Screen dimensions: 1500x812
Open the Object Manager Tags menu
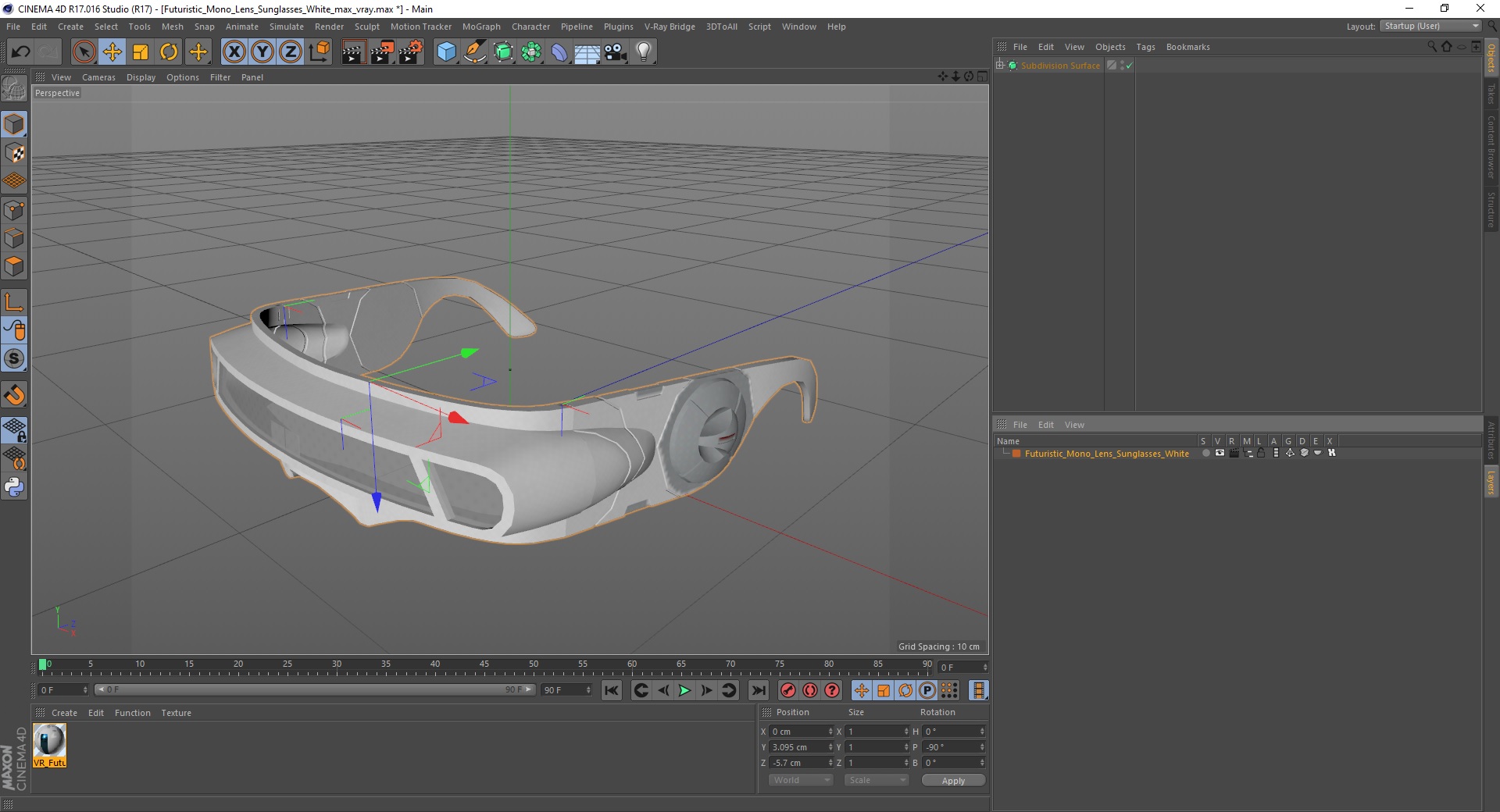(x=1145, y=47)
